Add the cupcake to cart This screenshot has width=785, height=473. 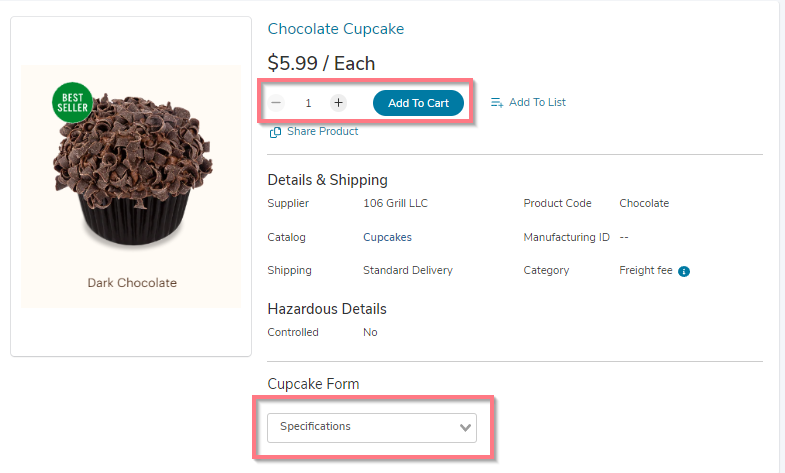point(419,103)
